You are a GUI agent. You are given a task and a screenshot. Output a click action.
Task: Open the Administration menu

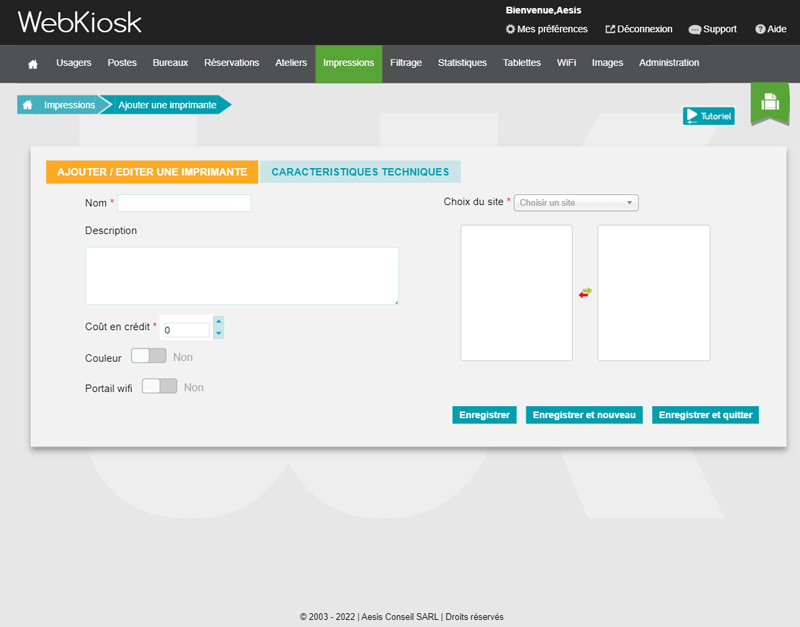(669, 63)
